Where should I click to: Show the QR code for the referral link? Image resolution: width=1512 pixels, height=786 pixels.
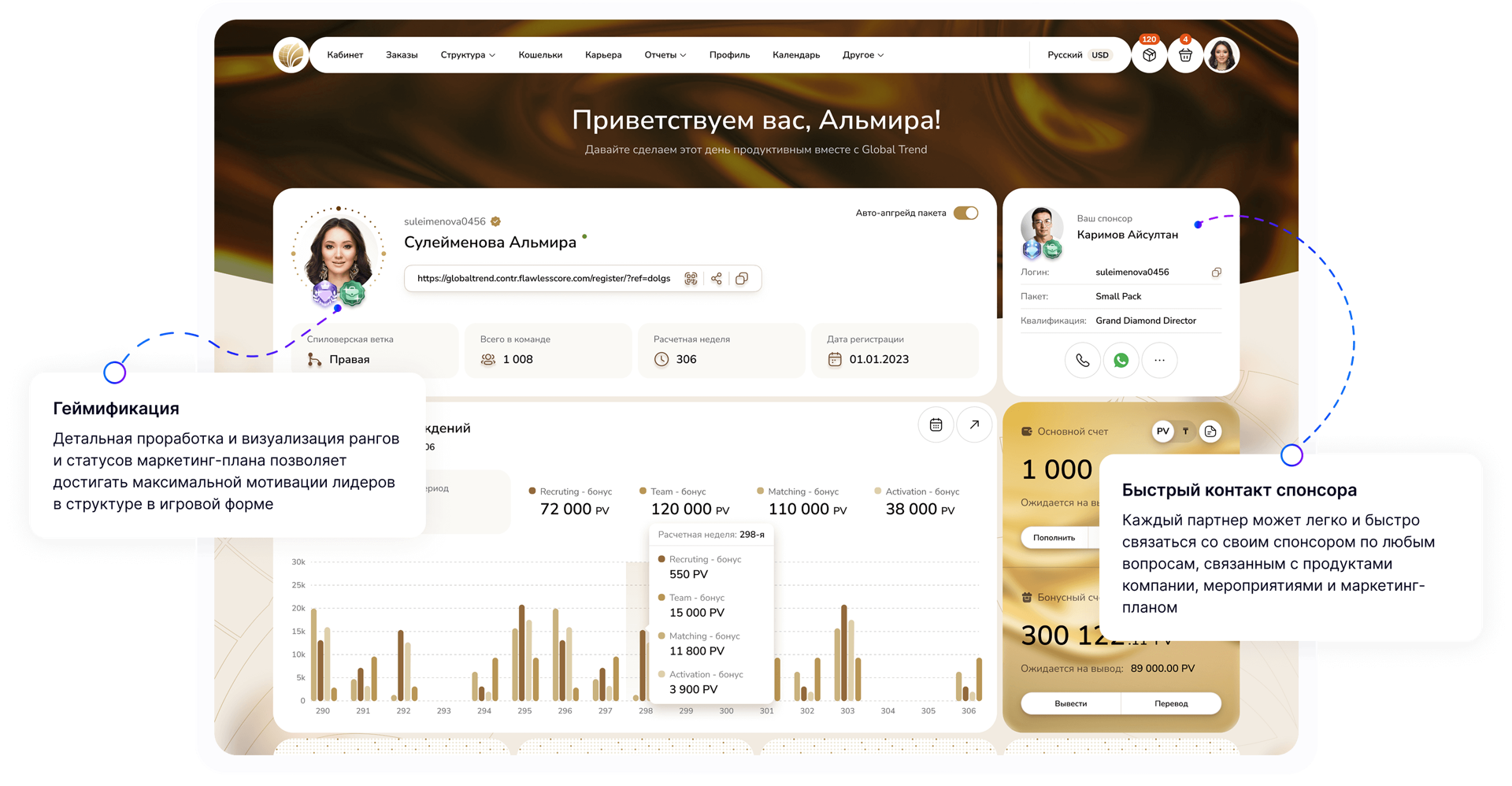691,279
